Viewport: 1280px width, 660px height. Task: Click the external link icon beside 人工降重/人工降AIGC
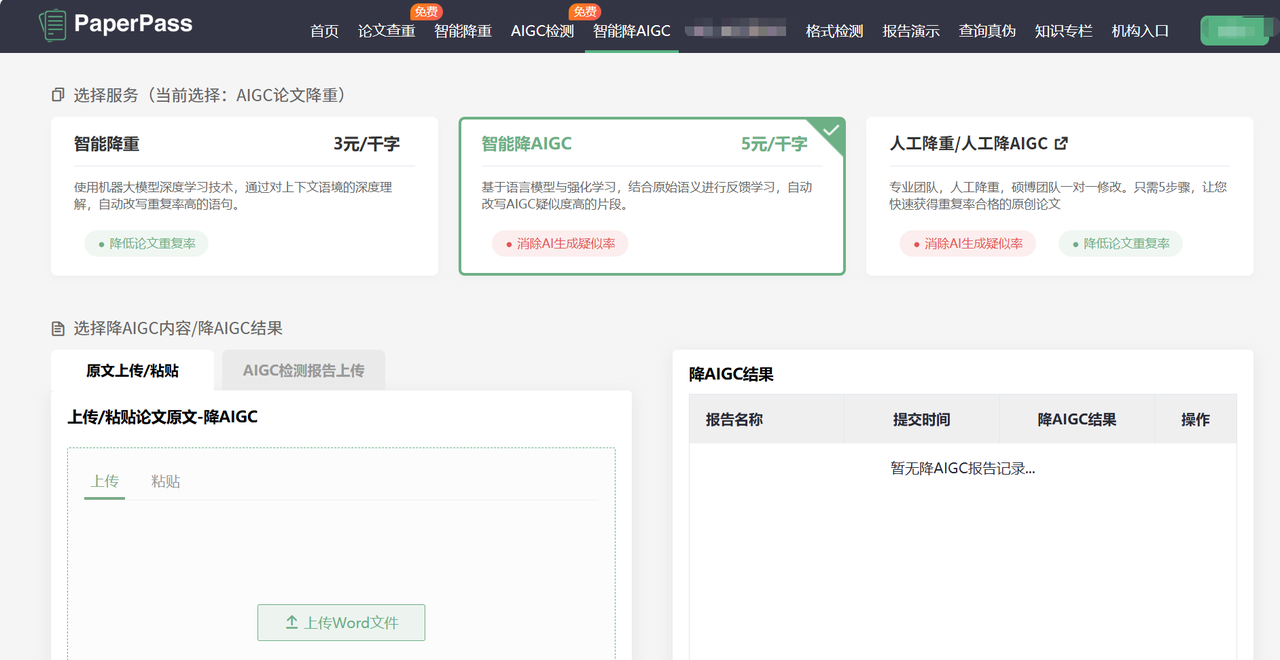(1061, 143)
